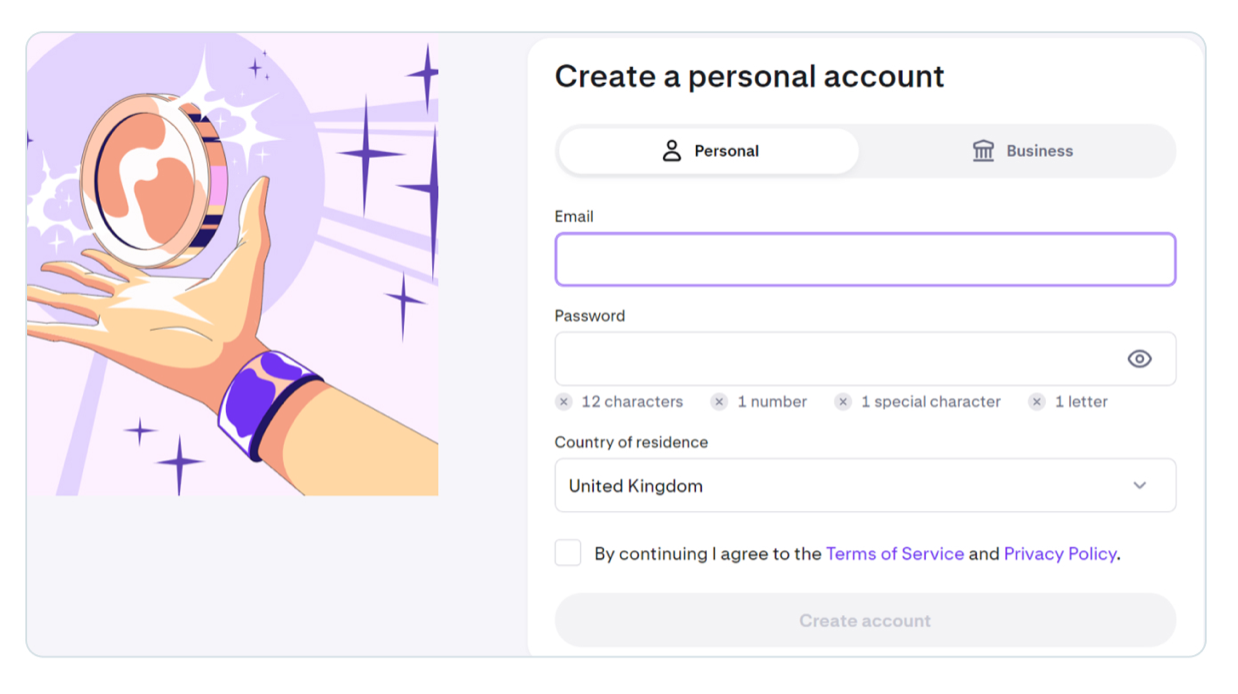Click the x icon beside 1 letter

1037,402
